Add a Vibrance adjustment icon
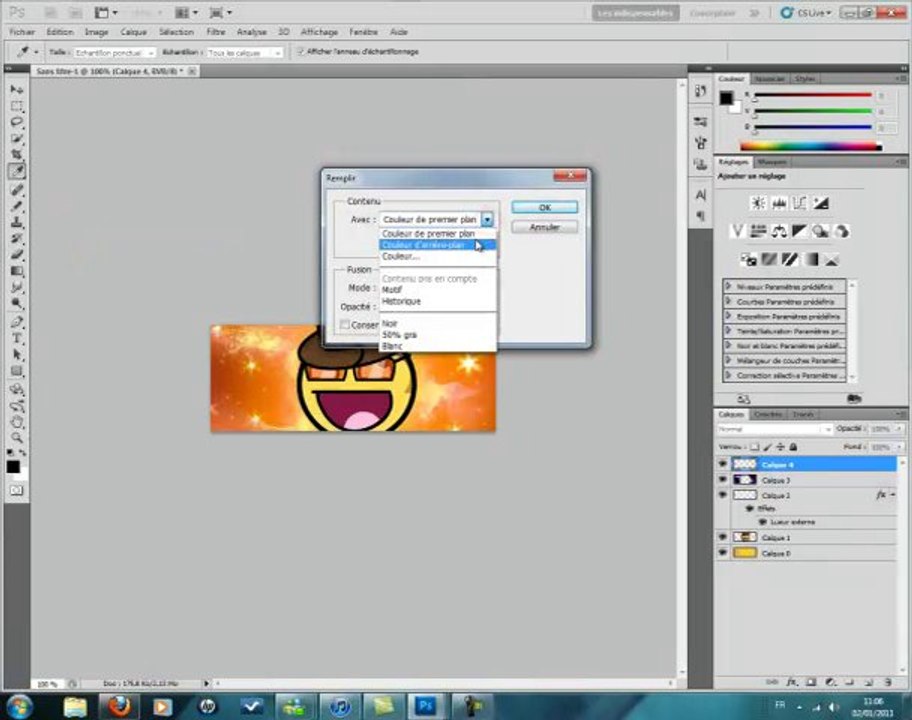This screenshot has width=912, height=720. (737, 231)
